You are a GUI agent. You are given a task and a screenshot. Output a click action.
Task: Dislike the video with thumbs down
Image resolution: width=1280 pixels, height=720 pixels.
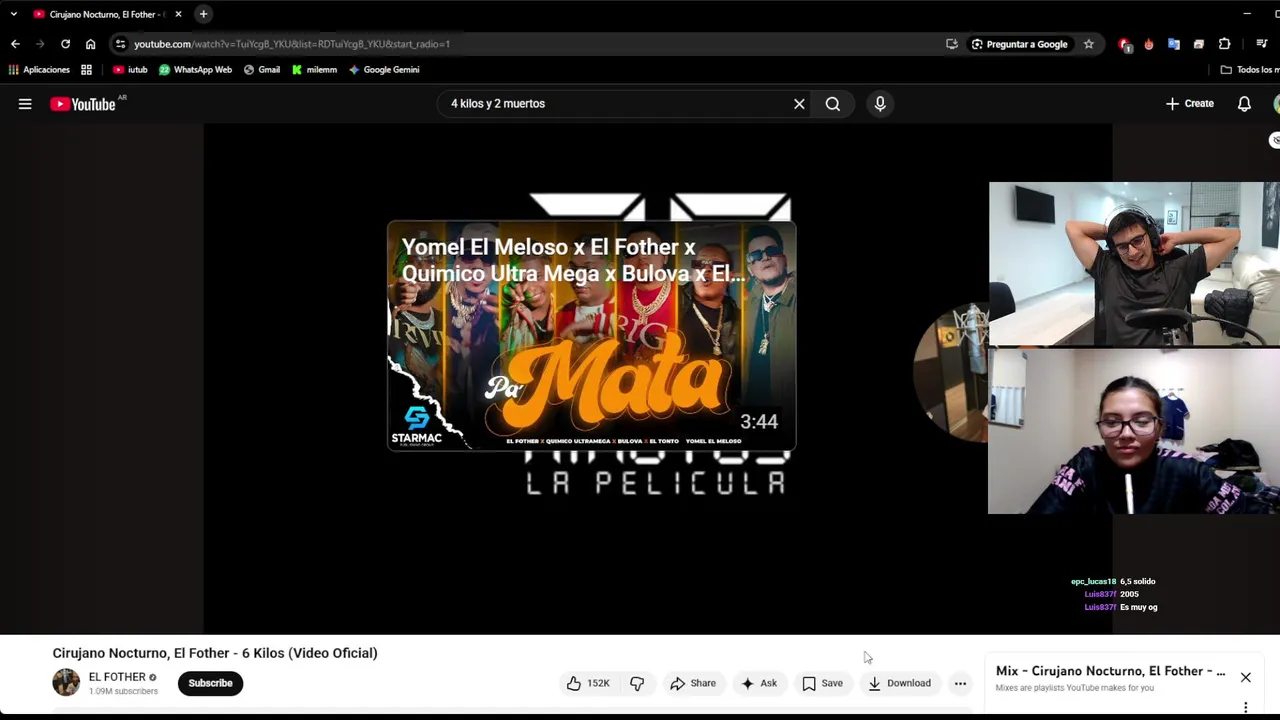[x=637, y=683]
